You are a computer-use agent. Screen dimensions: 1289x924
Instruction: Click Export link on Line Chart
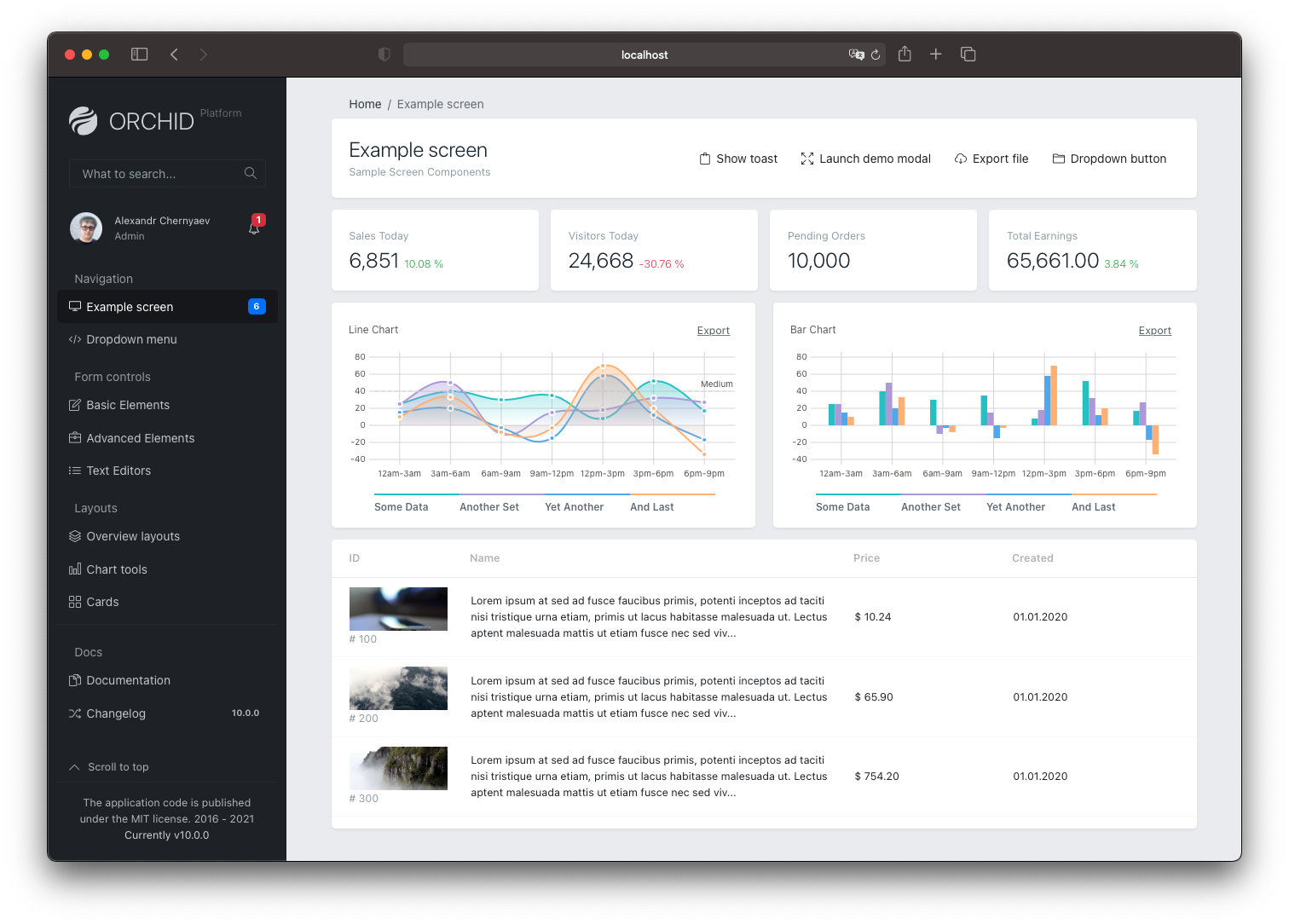point(714,331)
